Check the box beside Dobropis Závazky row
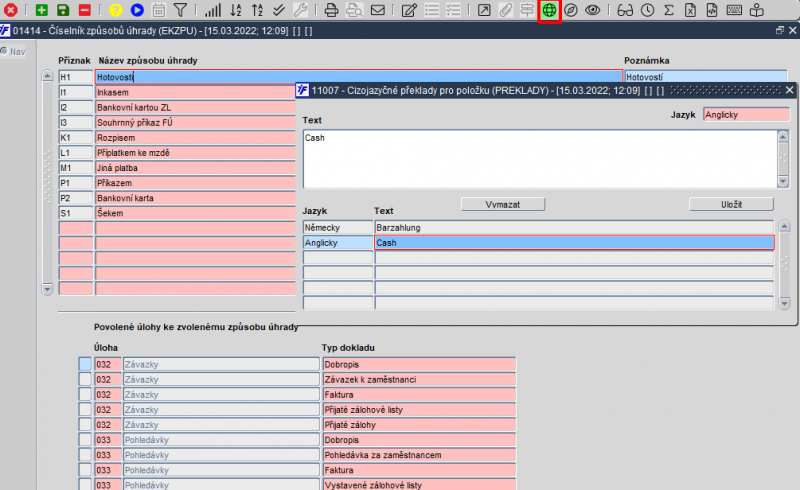The width and height of the screenshot is (800, 490). click(85, 364)
